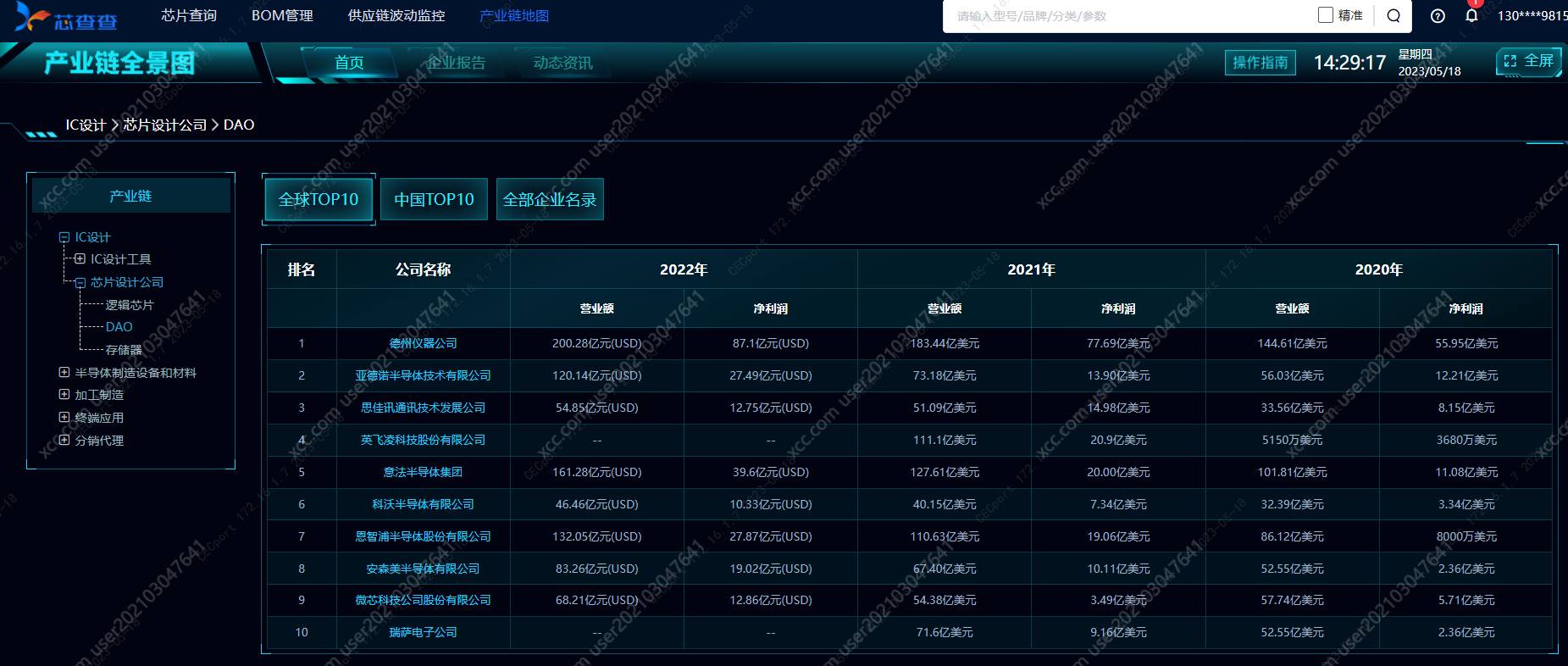Select the 中国TOP10 tab

pos(434,200)
